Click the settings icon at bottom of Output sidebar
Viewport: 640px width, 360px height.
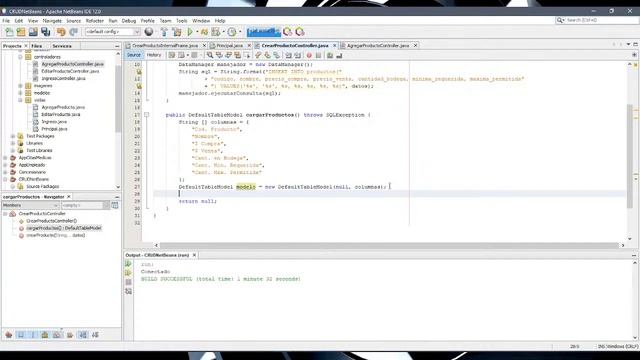129,291
